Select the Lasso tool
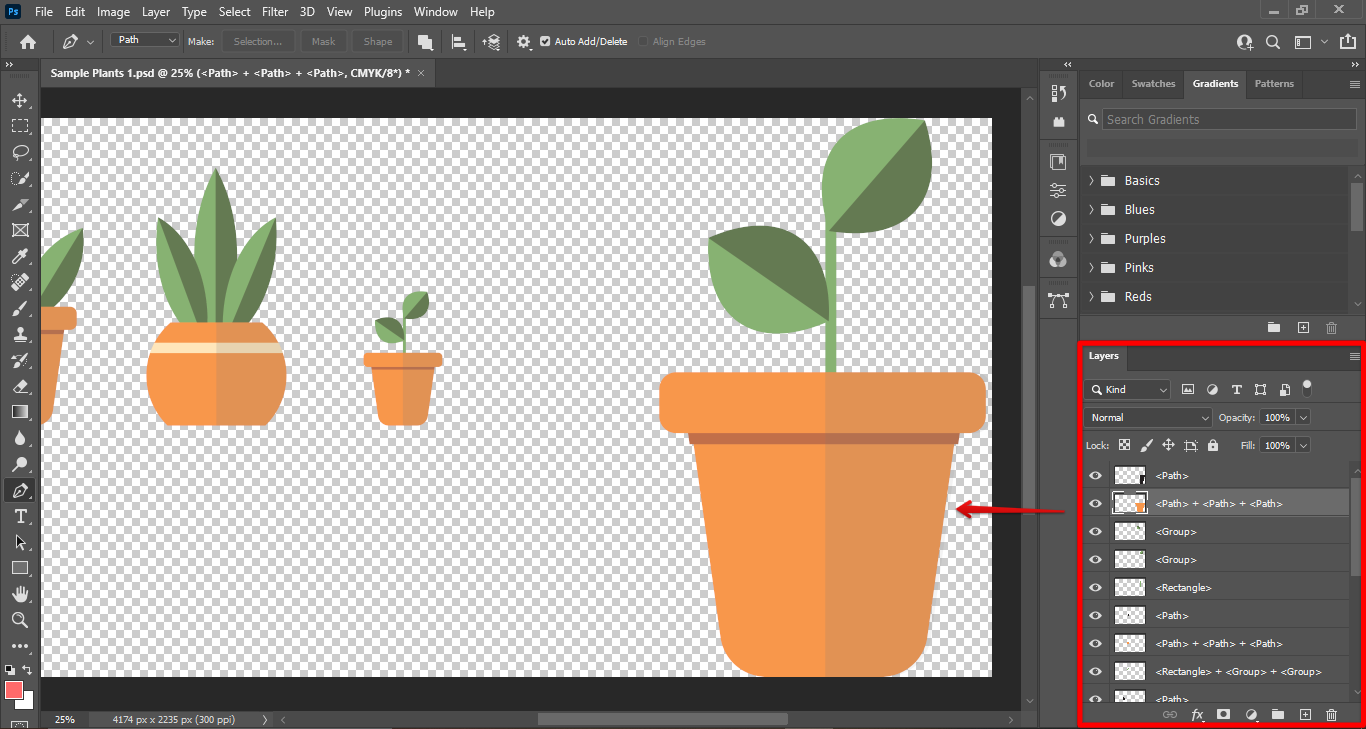This screenshot has height=729, width=1366. [x=20, y=152]
